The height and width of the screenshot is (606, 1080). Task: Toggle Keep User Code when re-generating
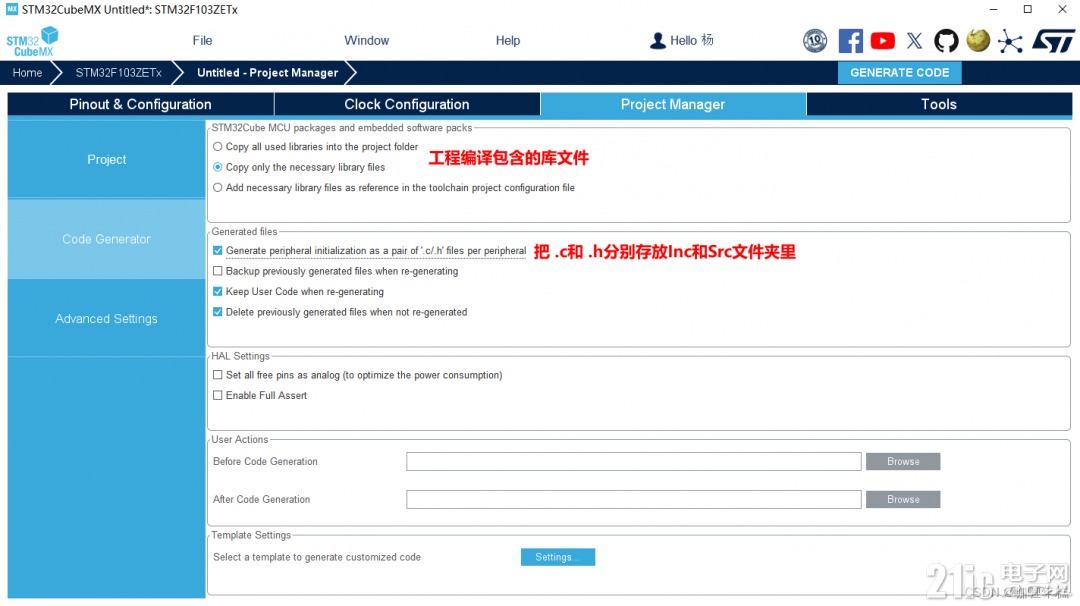click(218, 291)
